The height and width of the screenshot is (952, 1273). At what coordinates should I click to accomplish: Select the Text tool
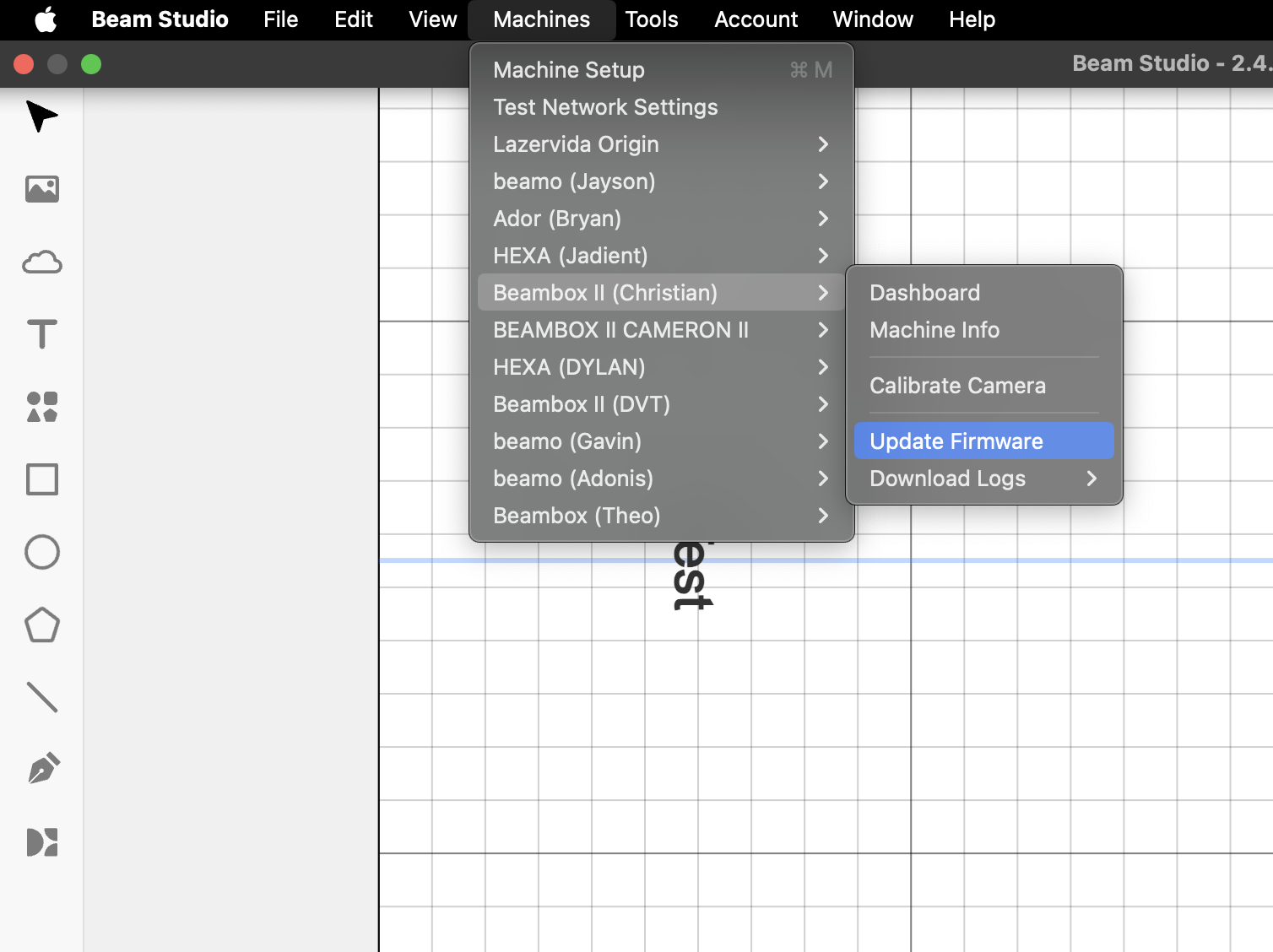(41, 334)
